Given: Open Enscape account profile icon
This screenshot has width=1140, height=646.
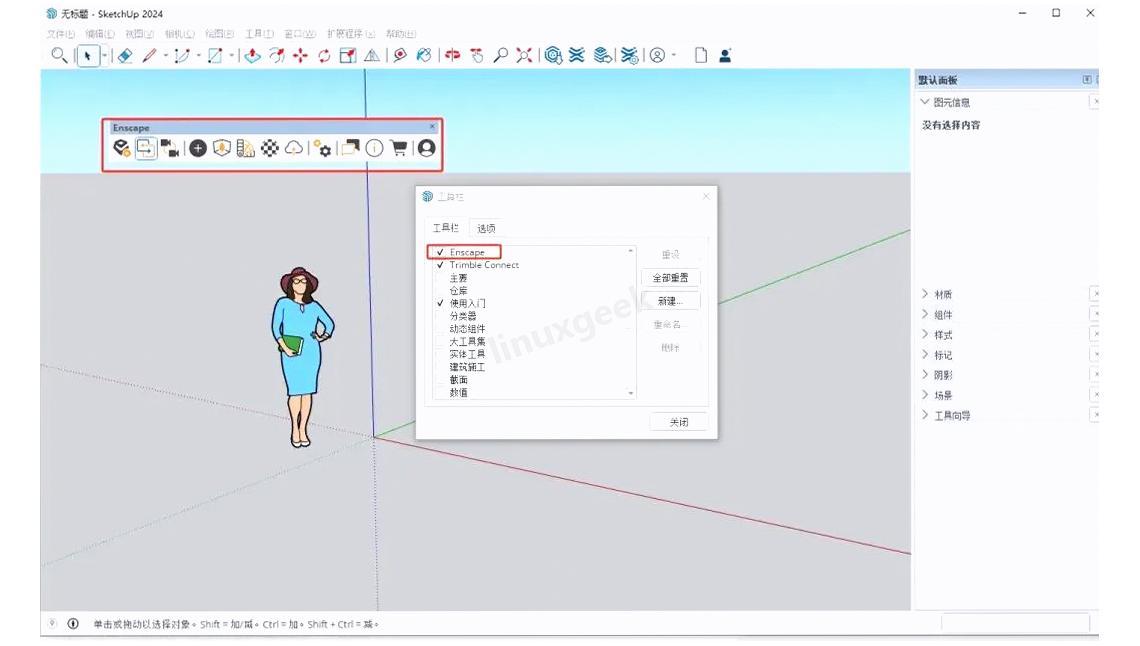Looking at the screenshot, I should [x=427, y=148].
